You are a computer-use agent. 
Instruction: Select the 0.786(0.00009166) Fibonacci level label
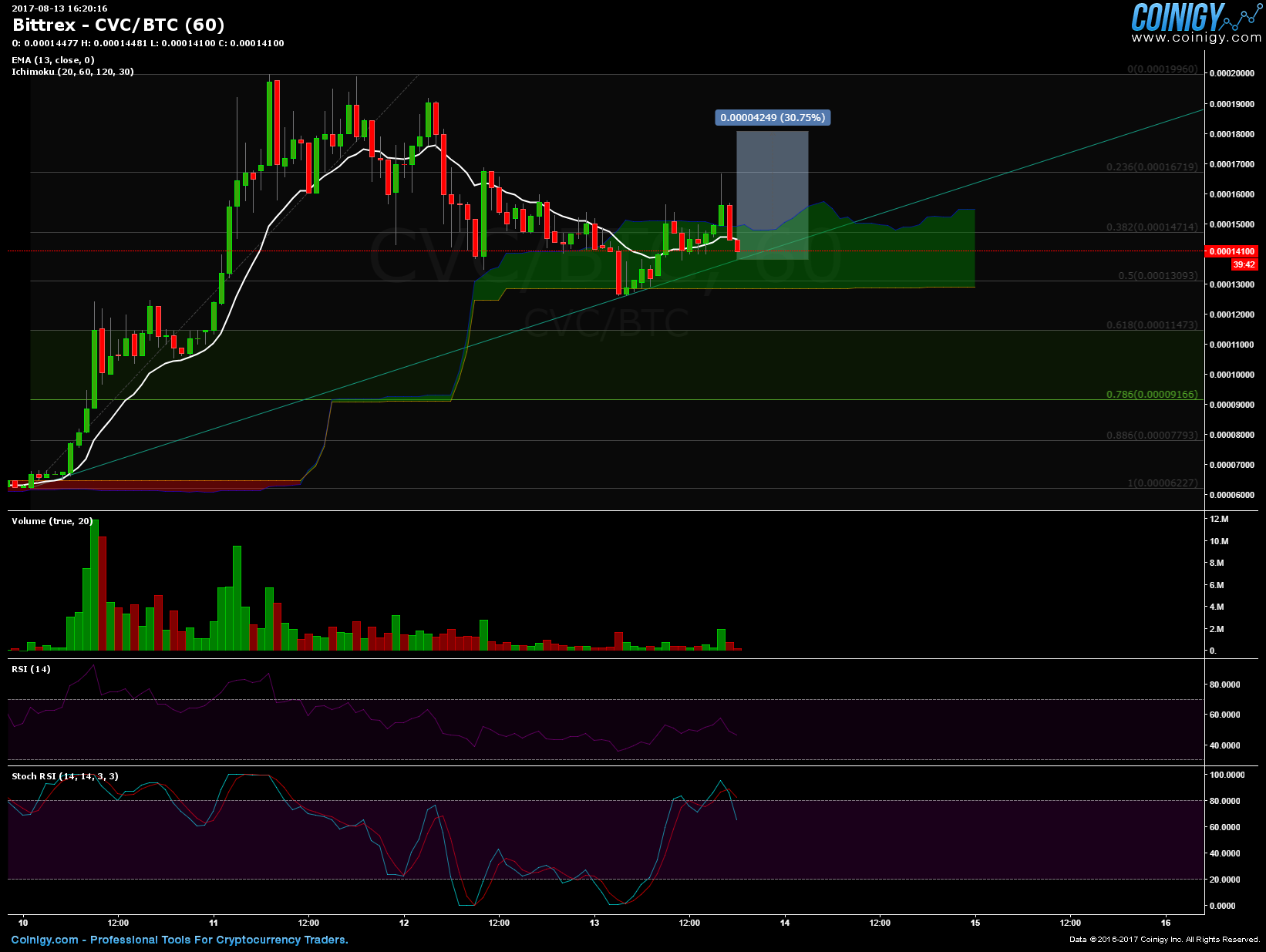pos(1152,395)
